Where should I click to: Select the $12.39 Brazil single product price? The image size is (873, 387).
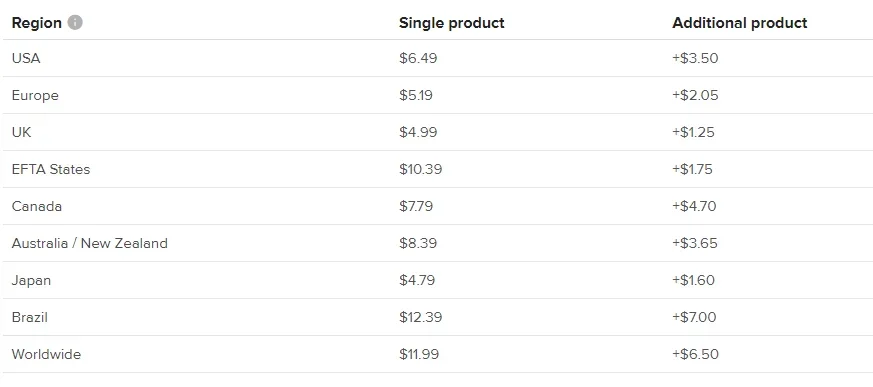click(420, 317)
